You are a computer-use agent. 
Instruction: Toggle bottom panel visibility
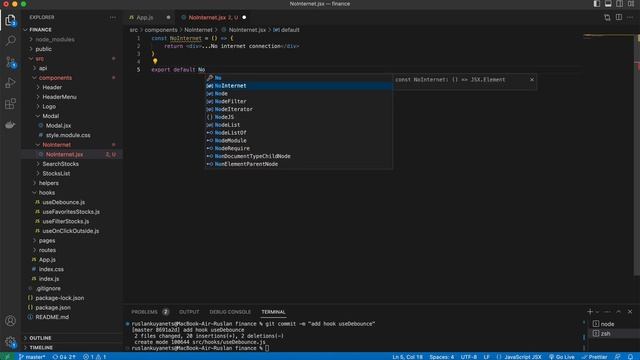pos(608,4)
